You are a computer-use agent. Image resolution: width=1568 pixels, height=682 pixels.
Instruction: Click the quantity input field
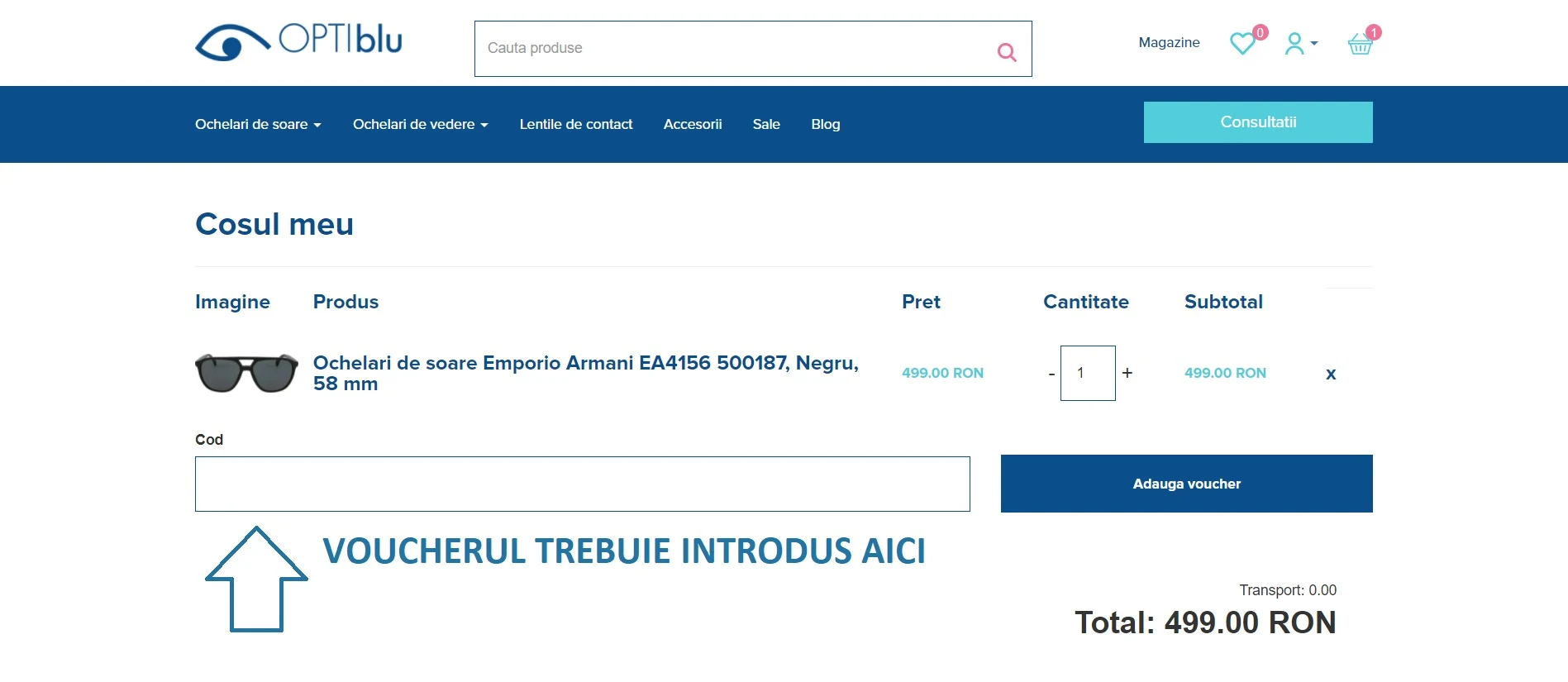1088,373
